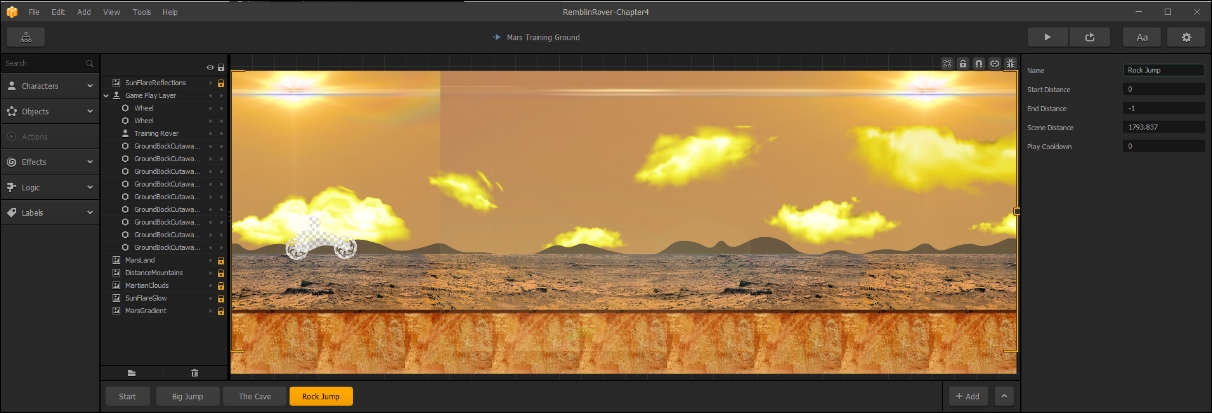
Task: Click the group nodes icon above the canvas
Action: pos(947,62)
